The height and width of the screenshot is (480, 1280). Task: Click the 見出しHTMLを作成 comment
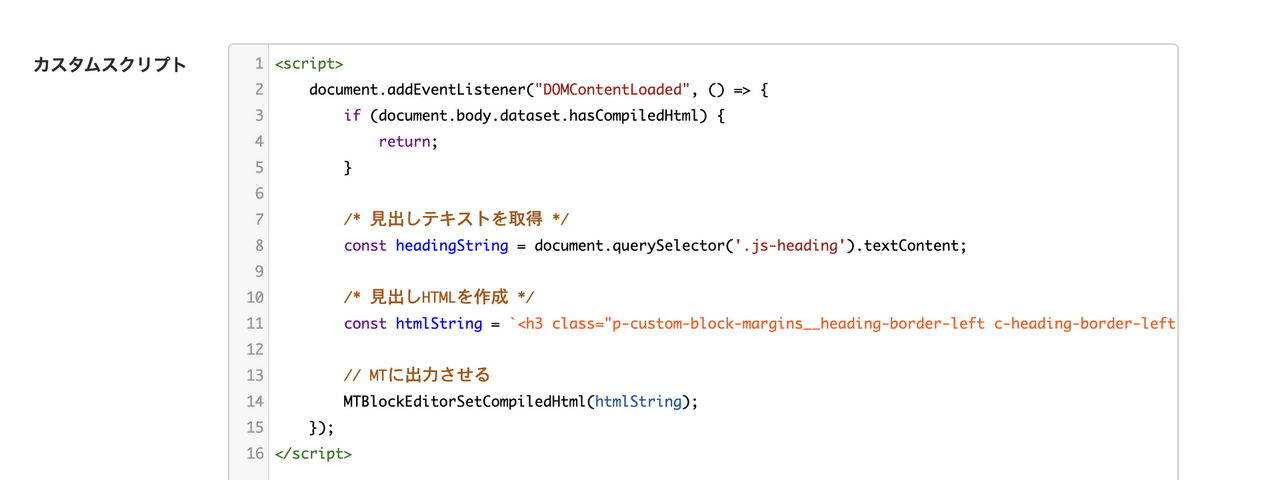439,298
